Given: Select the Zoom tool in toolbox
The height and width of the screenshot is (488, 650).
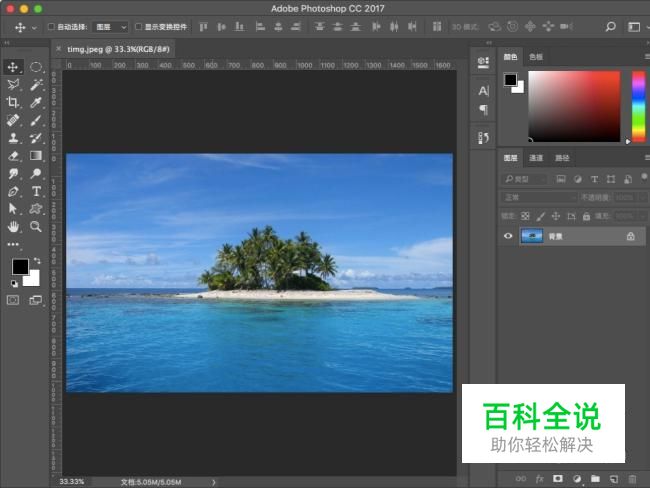Looking at the screenshot, I should pyautogui.click(x=36, y=227).
